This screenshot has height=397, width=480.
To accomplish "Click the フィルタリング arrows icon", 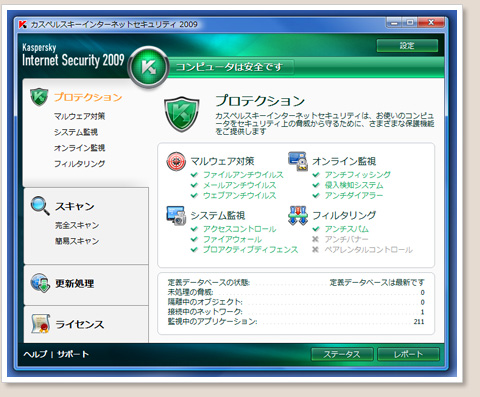I will [298, 215].
